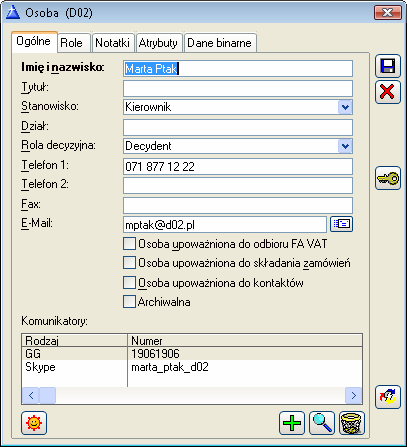The width and height of the screenshot is (407, 447).
Task: Check Osoba upoważniona do składania zamówień
Action: pos(129,263)
